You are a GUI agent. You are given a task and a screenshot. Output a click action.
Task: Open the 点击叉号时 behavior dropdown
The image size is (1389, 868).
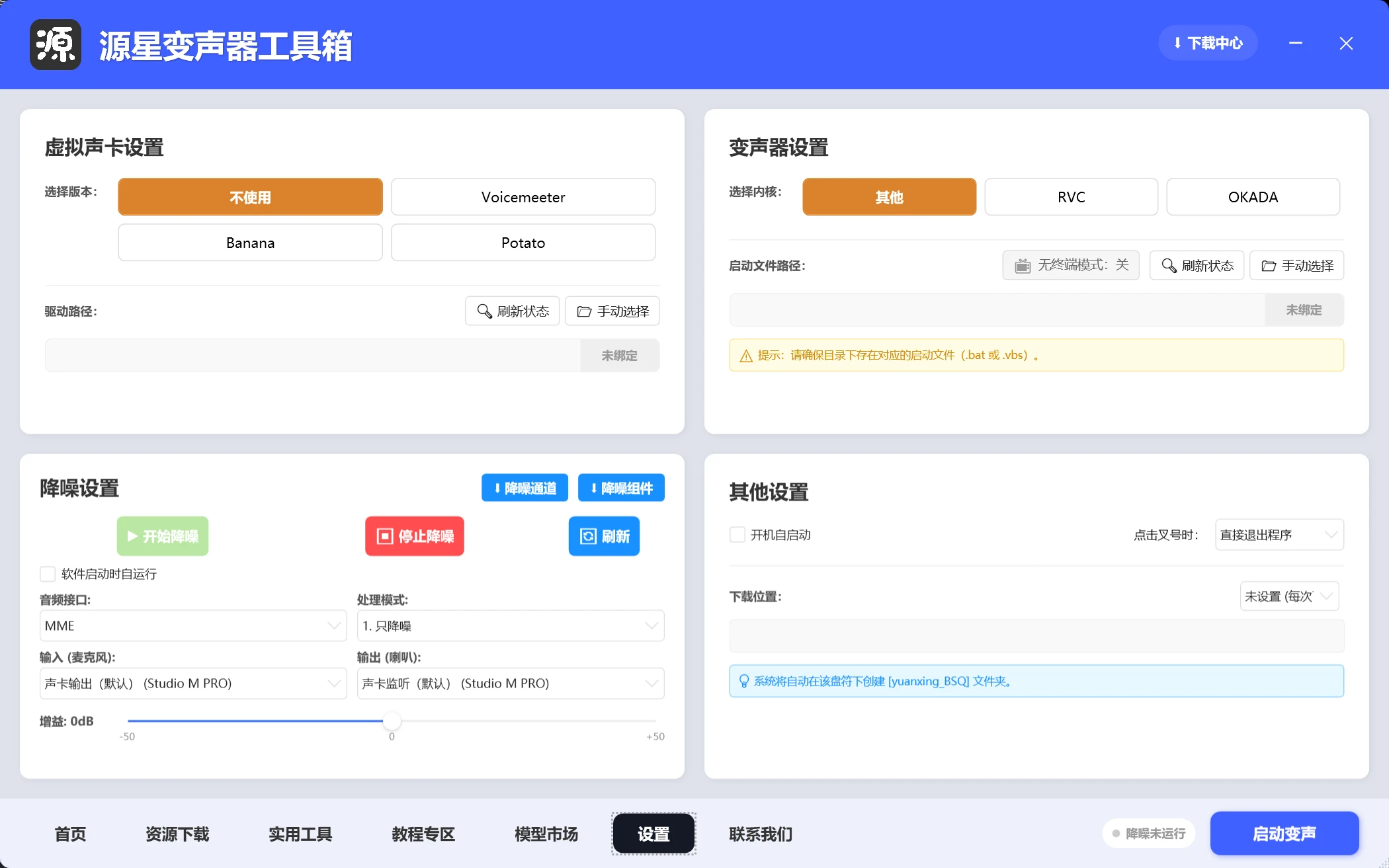point(1279,535)
